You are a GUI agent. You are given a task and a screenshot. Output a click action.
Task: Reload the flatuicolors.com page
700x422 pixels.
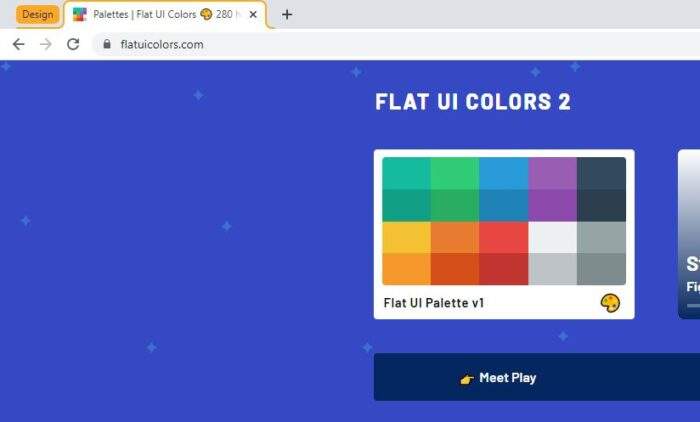(73, 44)
